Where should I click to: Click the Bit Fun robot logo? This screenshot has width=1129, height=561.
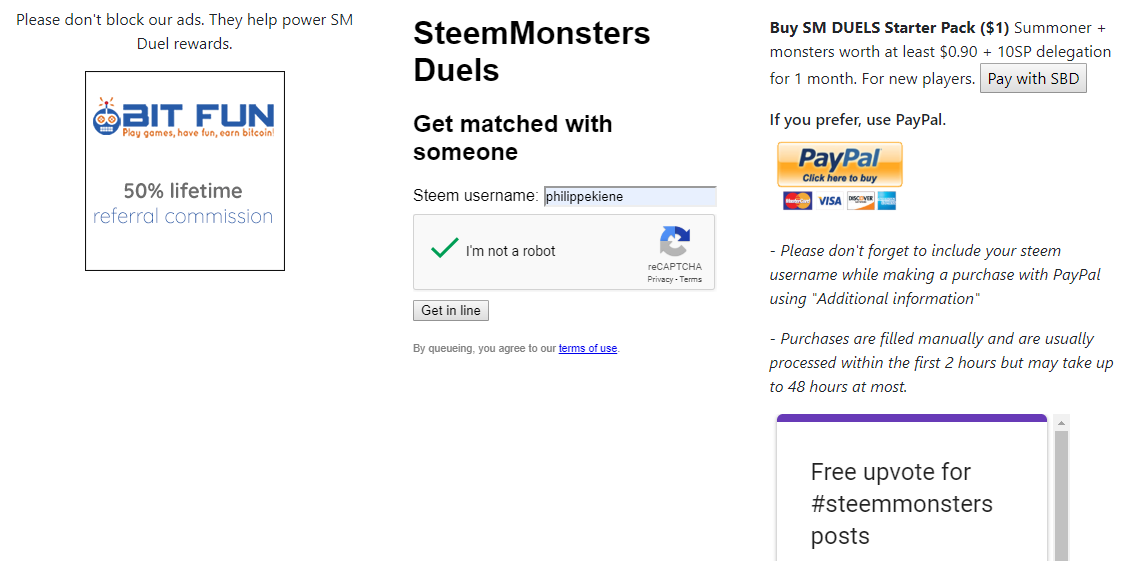(x=106, y=117)
